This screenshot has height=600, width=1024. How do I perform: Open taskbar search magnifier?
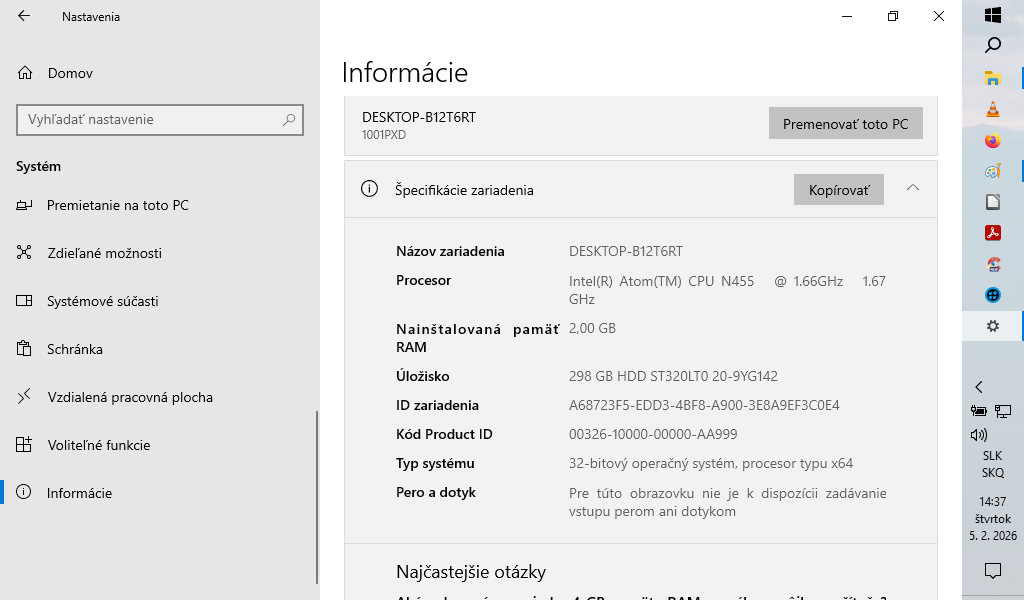993,45
